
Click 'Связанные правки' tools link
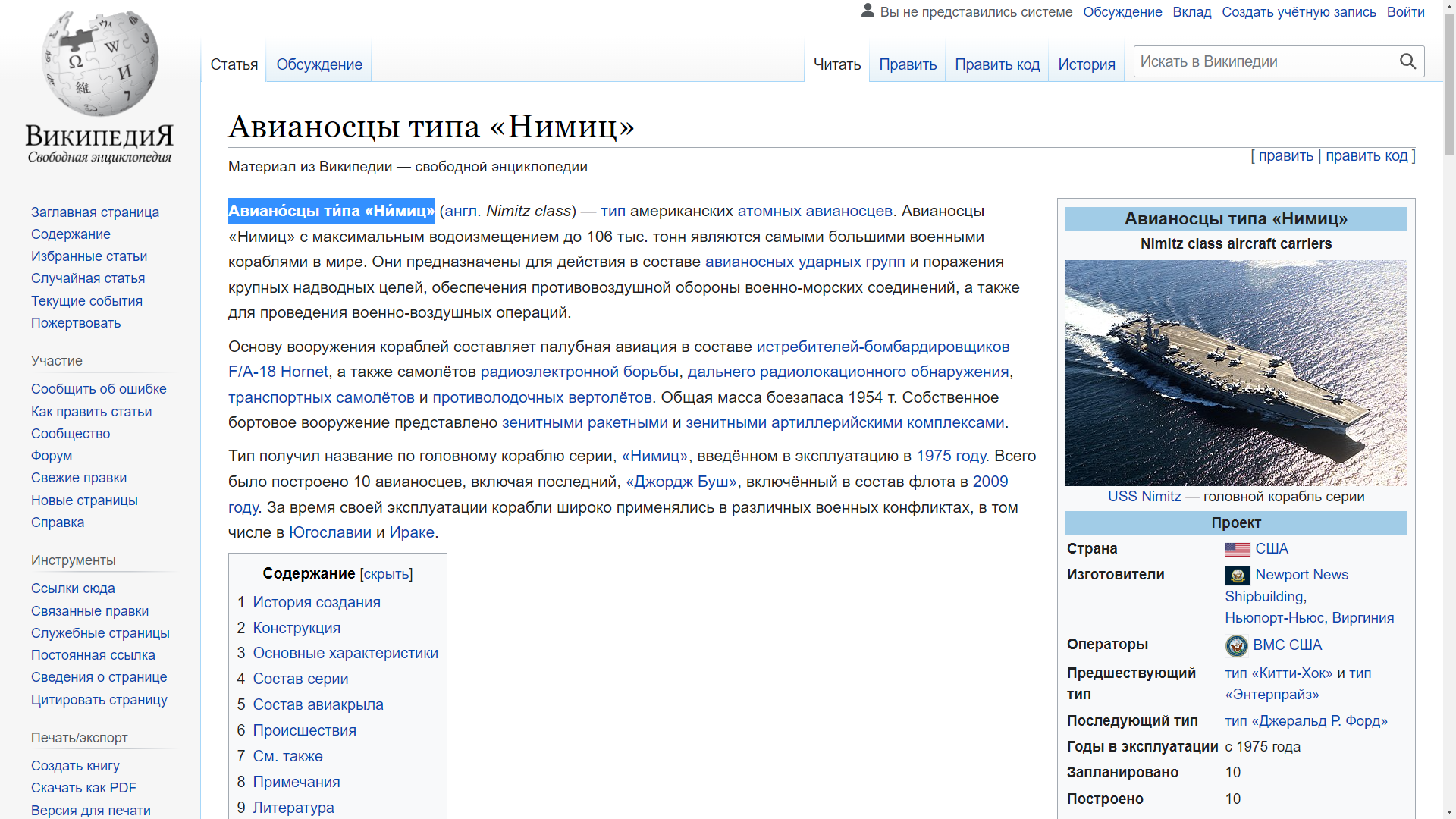pos(89,611)
